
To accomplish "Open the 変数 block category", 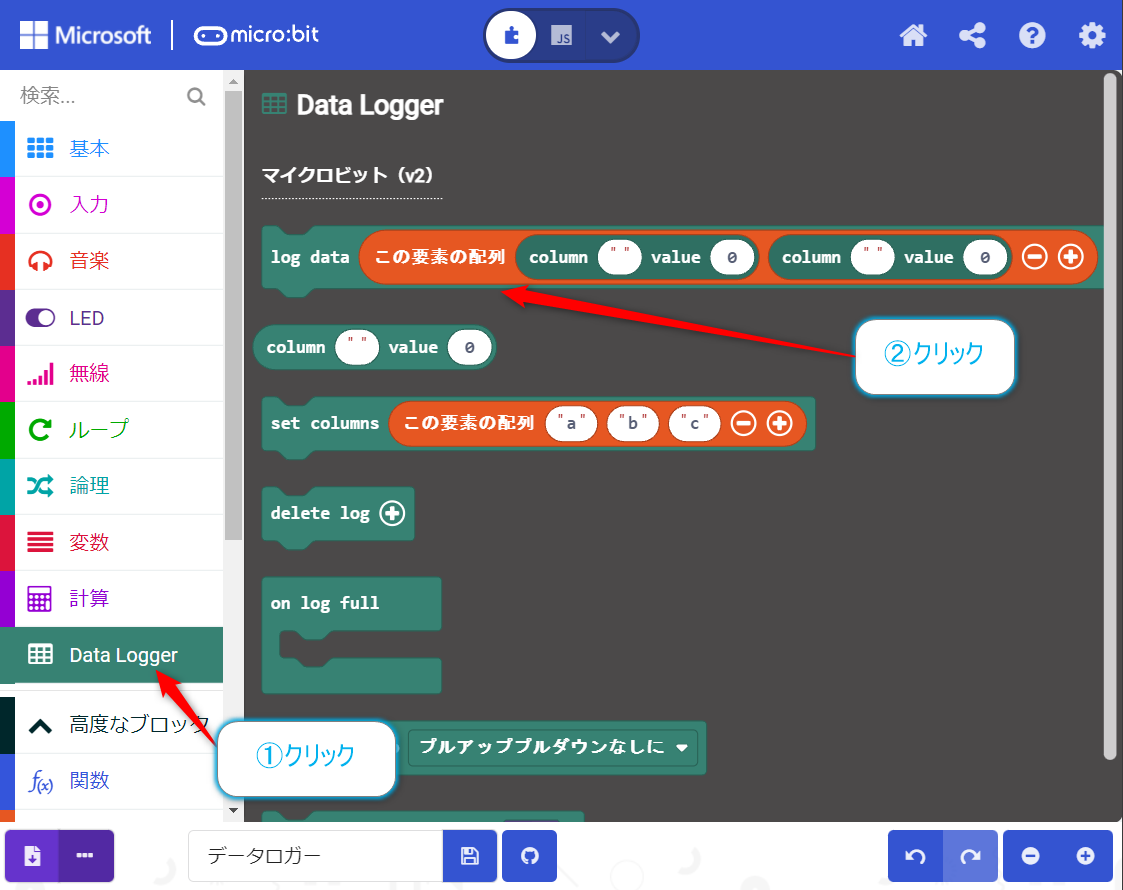I will point(112,542).
